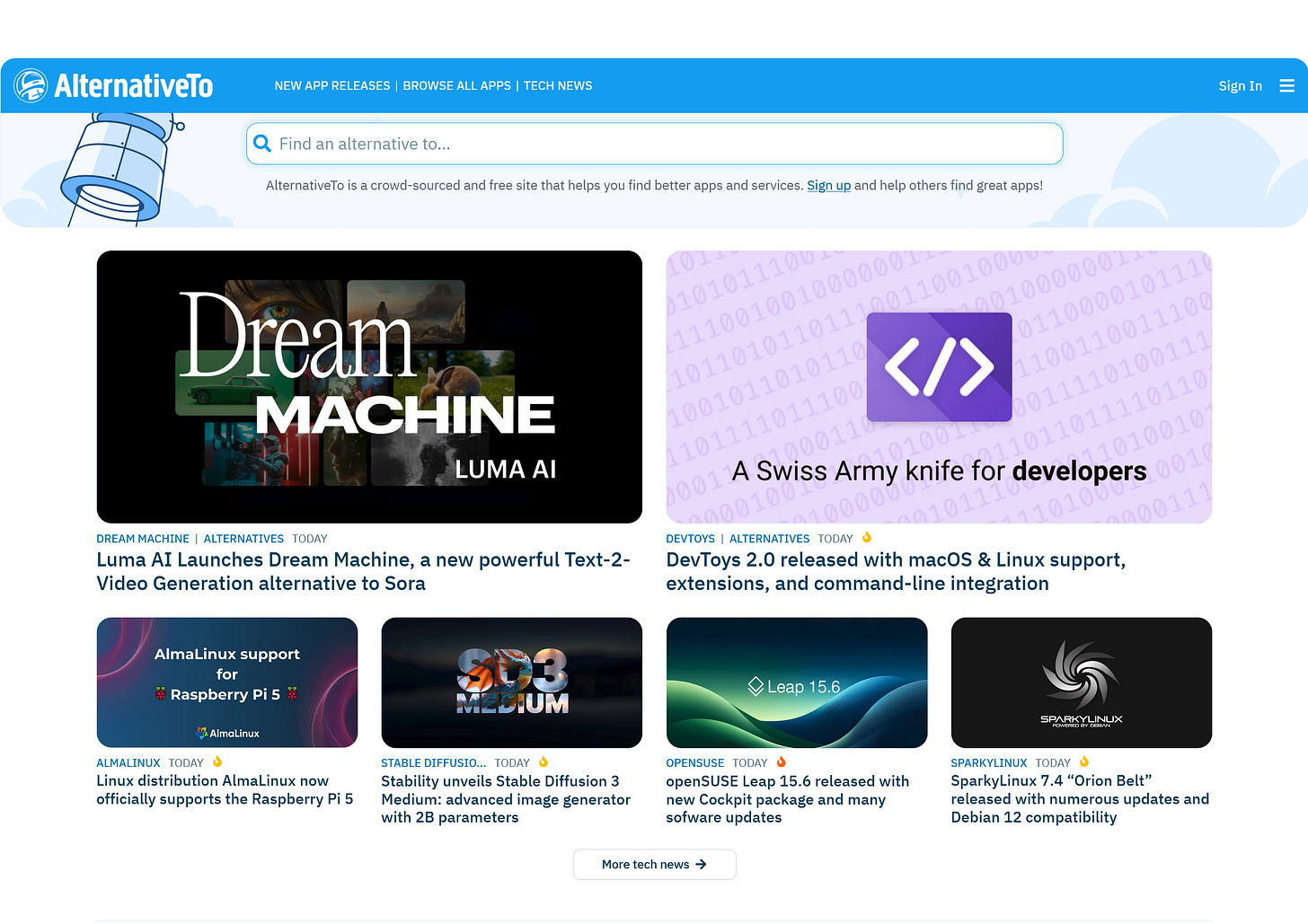The image size is (1308, 924).
Task: Open Leap 15.6 thumbnail
Action: point(797,682)
